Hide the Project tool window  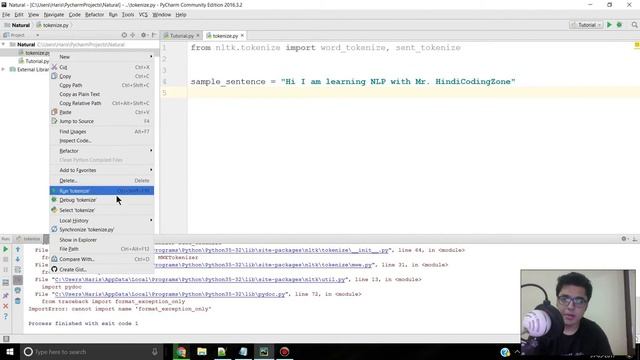pos(154,35)
